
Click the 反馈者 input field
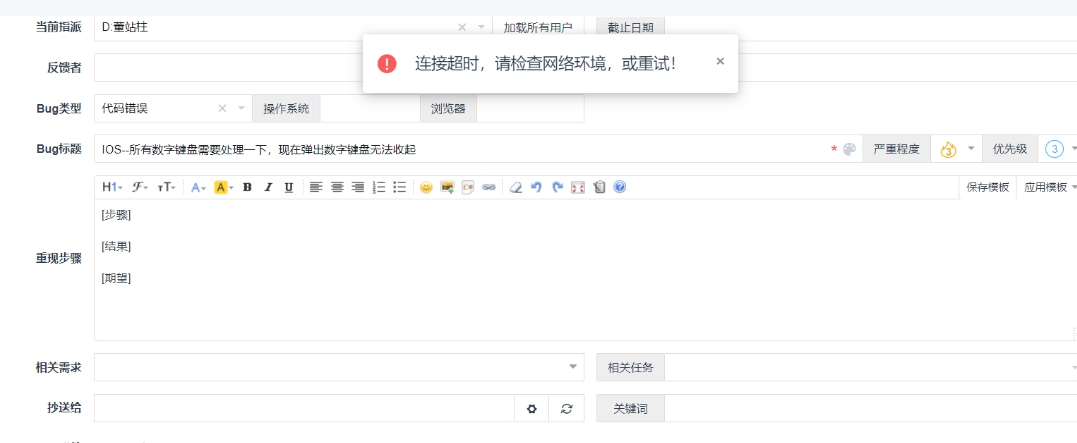[585, 67]
